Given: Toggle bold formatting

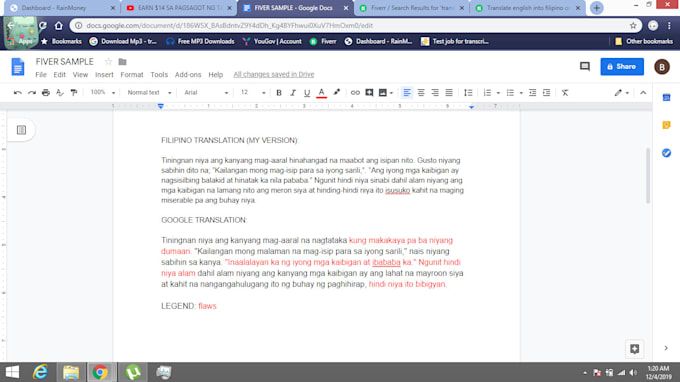Looking at the screenshot, I should (x=279, y=92).
